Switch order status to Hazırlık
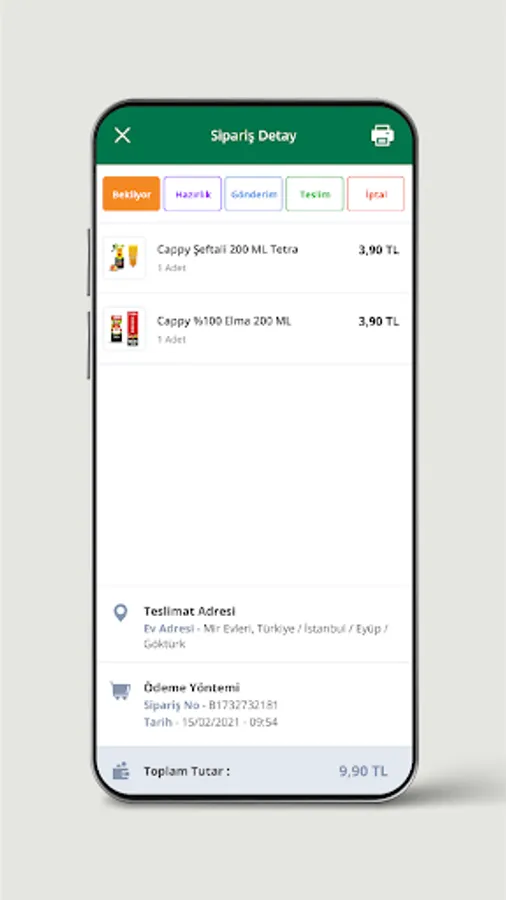This screenshot has width=506, height=900. tap(193, 194)
